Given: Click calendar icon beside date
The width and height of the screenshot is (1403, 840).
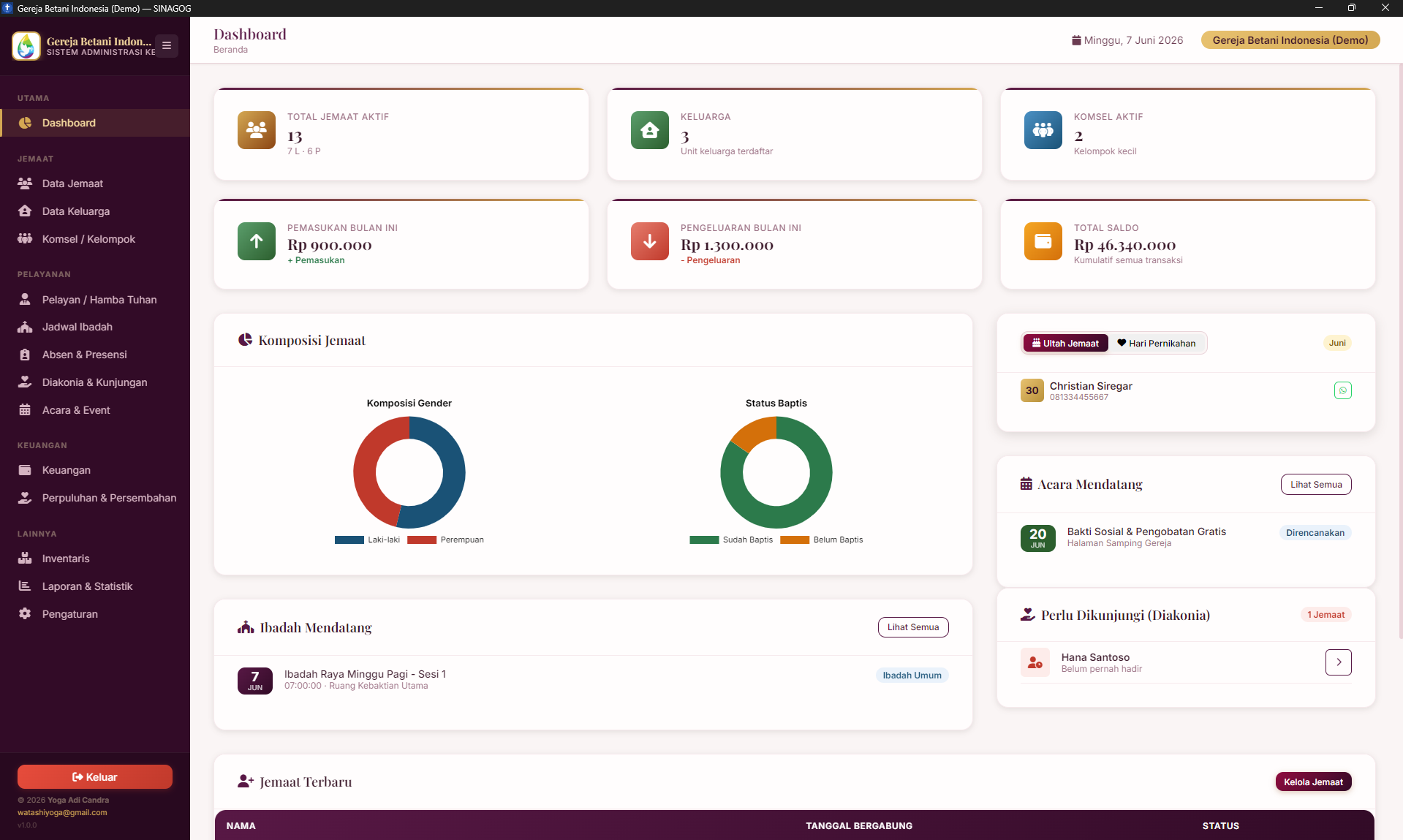Looking at the screenshot, I should (x=1076, y=40).
